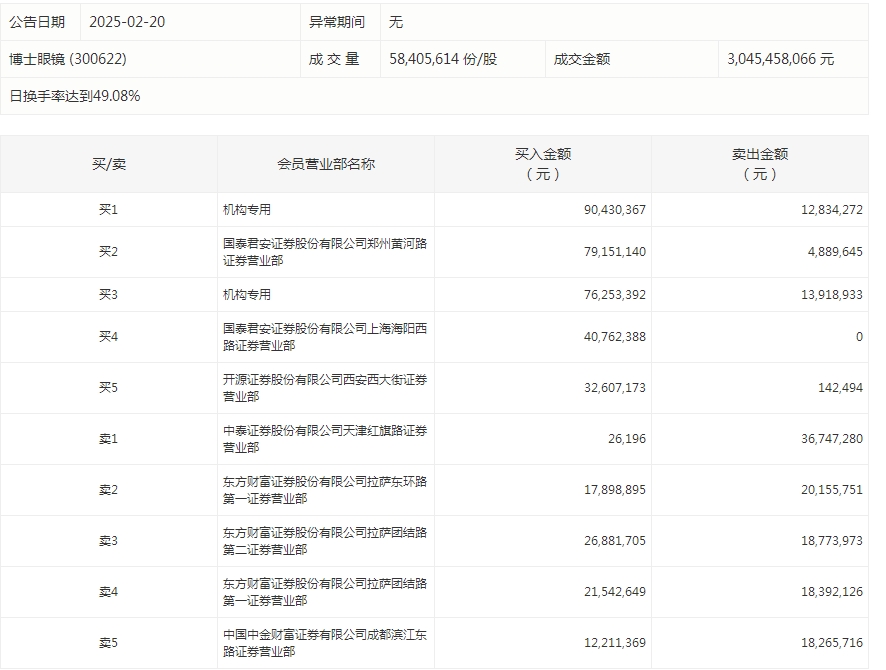The height and width of the screenshot is (670, 886).
Task: Open 东方财富证券 拉萨东环路第一证券营业部 entry
Action: [325, 490]
